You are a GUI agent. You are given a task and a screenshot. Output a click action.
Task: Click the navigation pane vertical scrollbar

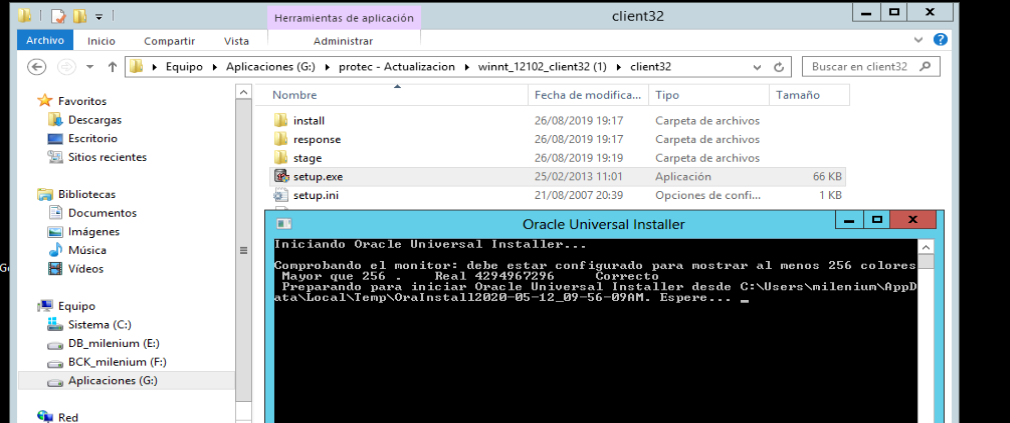coord(243,250)
